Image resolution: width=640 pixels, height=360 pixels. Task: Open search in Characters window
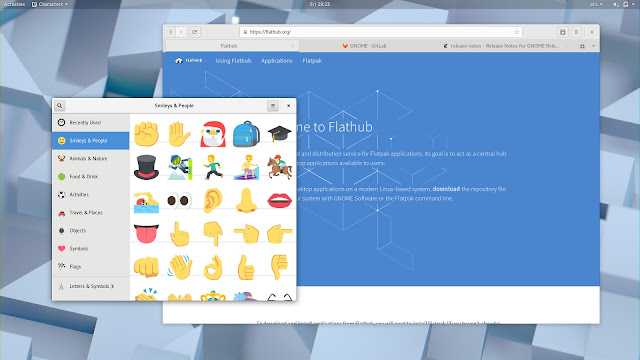(60, 106)
